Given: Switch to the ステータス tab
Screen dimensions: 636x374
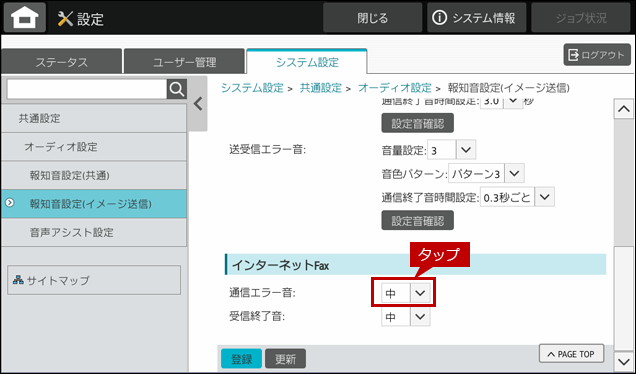Looking at the screenshot, I should [62, 62].
